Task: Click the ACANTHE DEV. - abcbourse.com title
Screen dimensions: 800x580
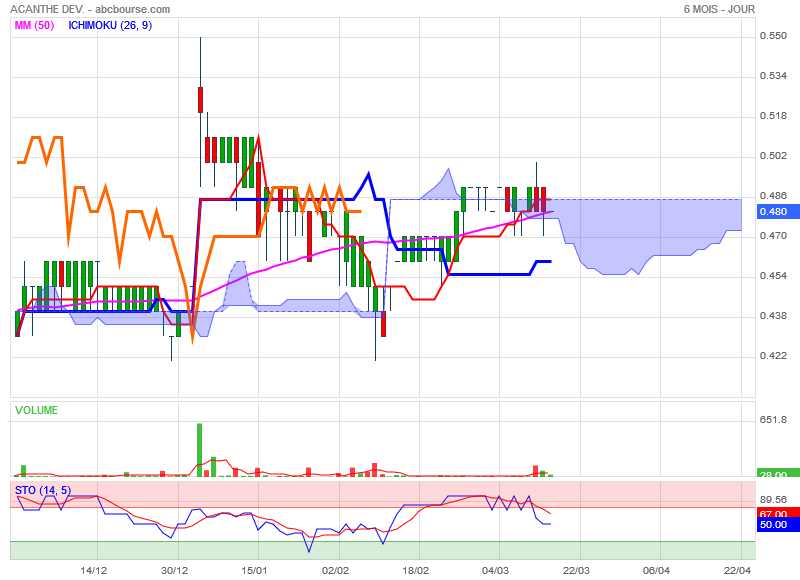Action: click(x=90, y=9)
